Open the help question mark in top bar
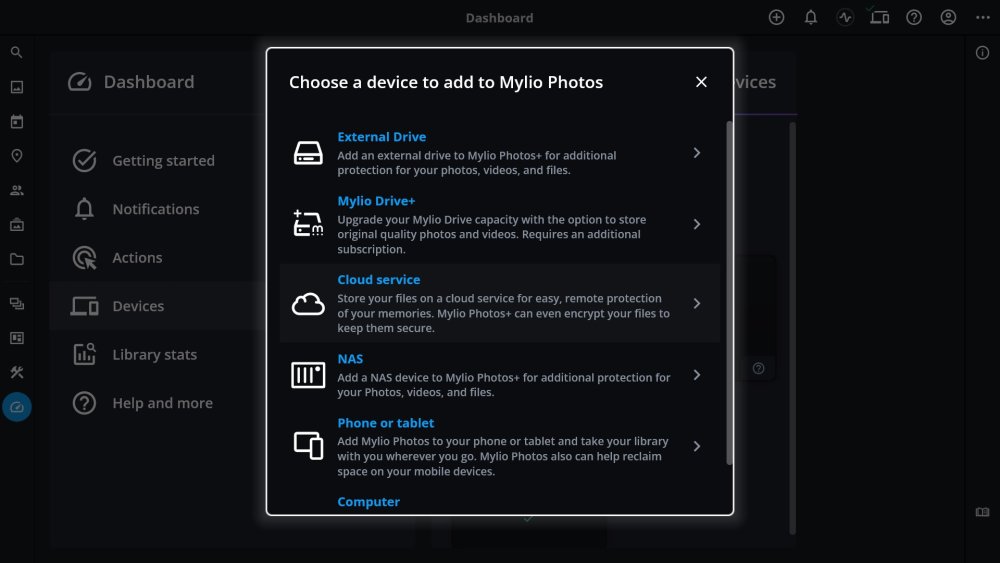This screenshot has height=563, width=1000. pos(914,17)
